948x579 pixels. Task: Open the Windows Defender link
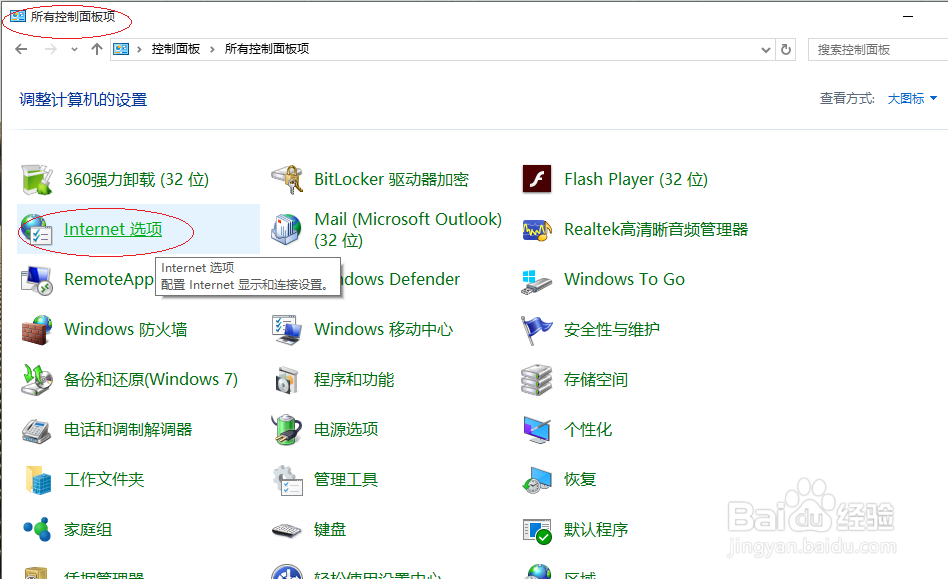[x=400, y=279]
